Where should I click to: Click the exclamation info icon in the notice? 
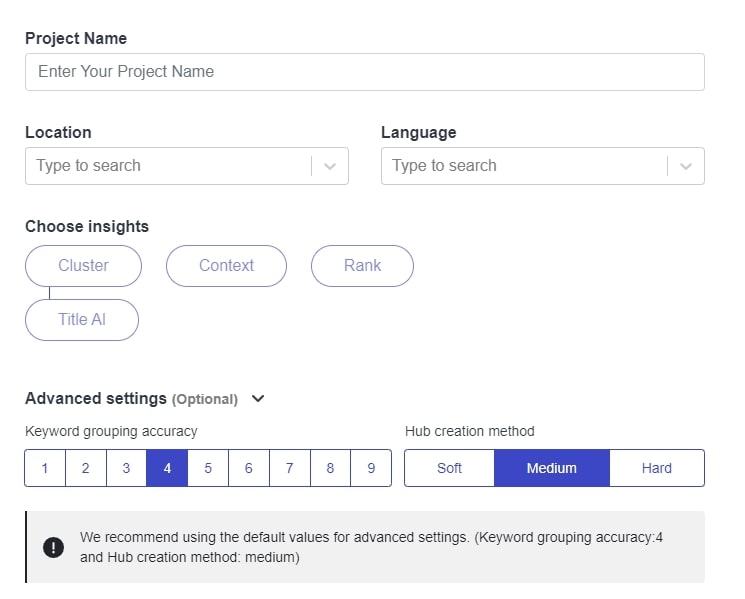53,547
